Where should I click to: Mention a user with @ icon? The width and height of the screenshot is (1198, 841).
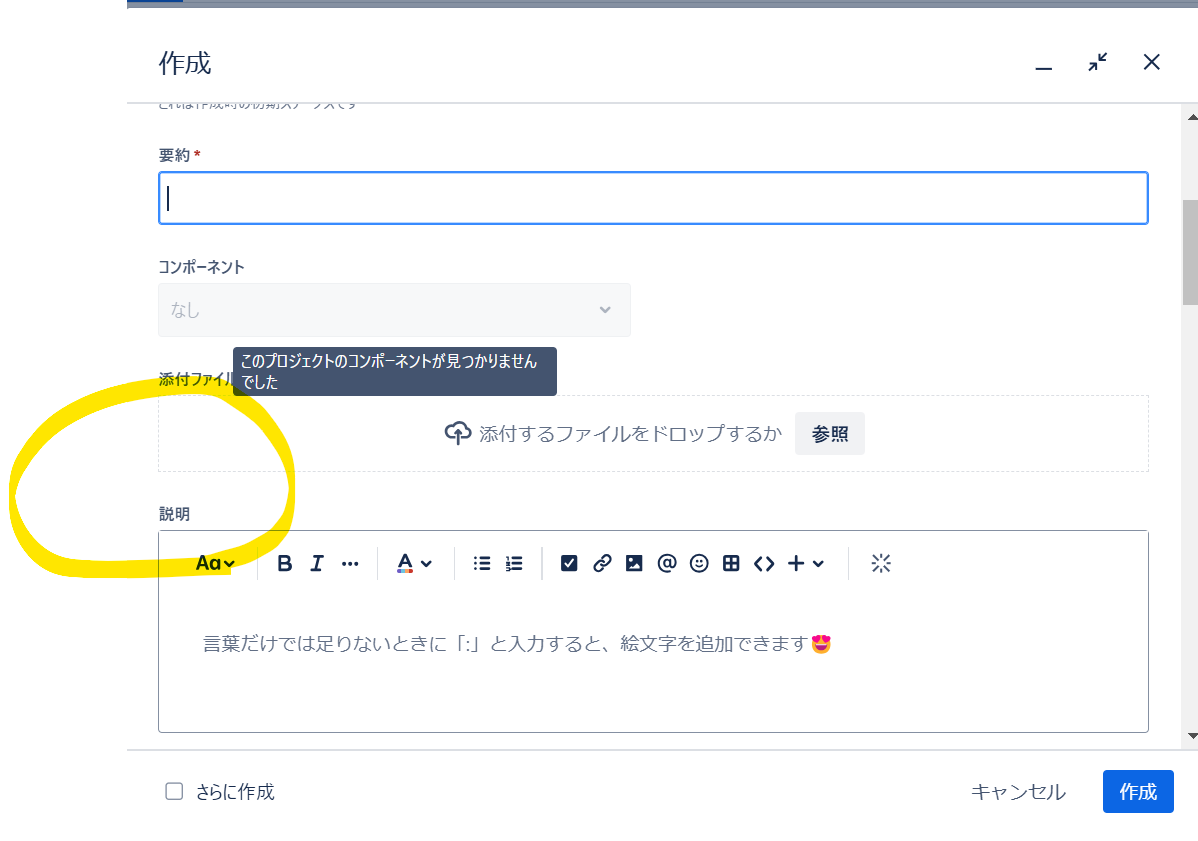tap(667, 564)
